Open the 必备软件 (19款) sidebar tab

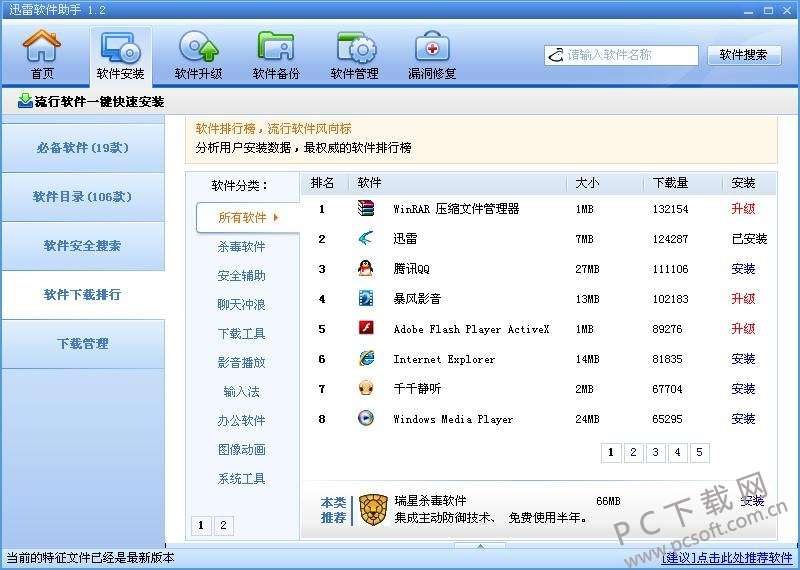[x=83, y=148]
